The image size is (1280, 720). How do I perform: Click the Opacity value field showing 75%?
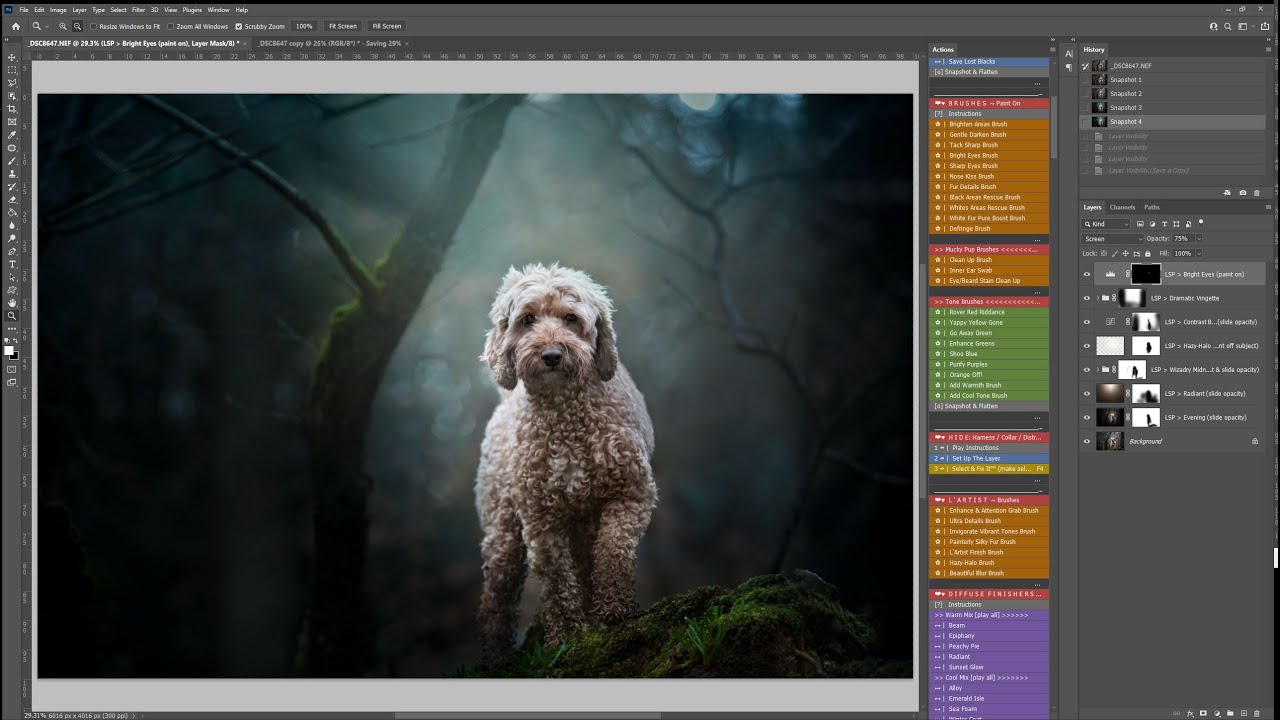tap(1181, 239)
